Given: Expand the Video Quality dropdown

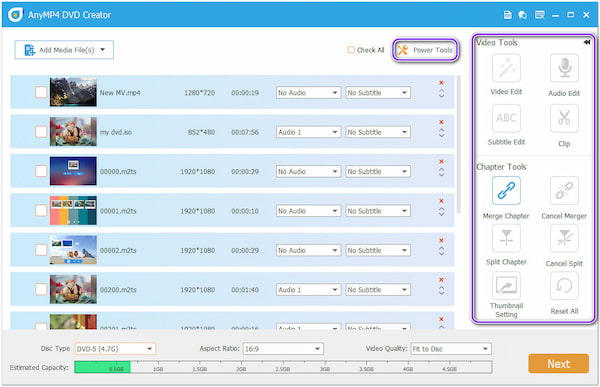Looking at the screenshot, I should coord(451,349).
